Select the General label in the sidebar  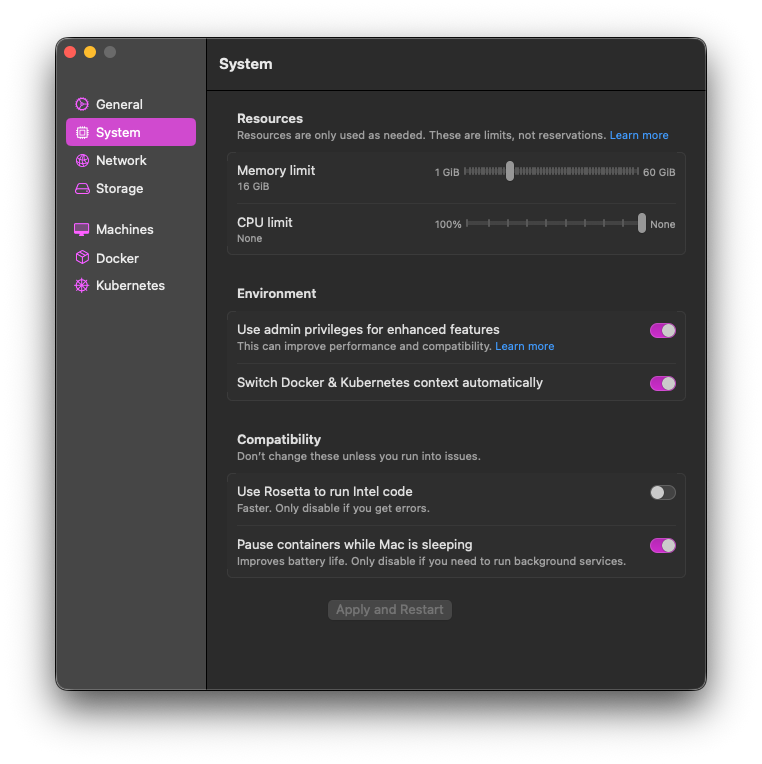pyautogui.click(x=119, y=104)
